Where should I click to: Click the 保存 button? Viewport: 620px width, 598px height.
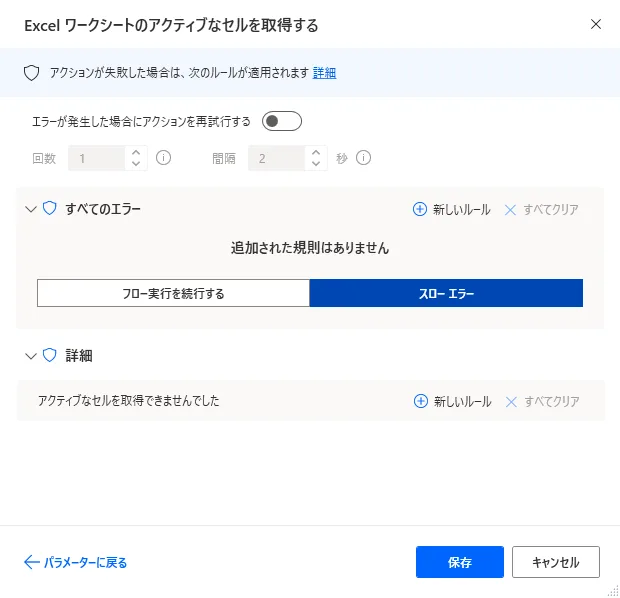tap(460, 562)
